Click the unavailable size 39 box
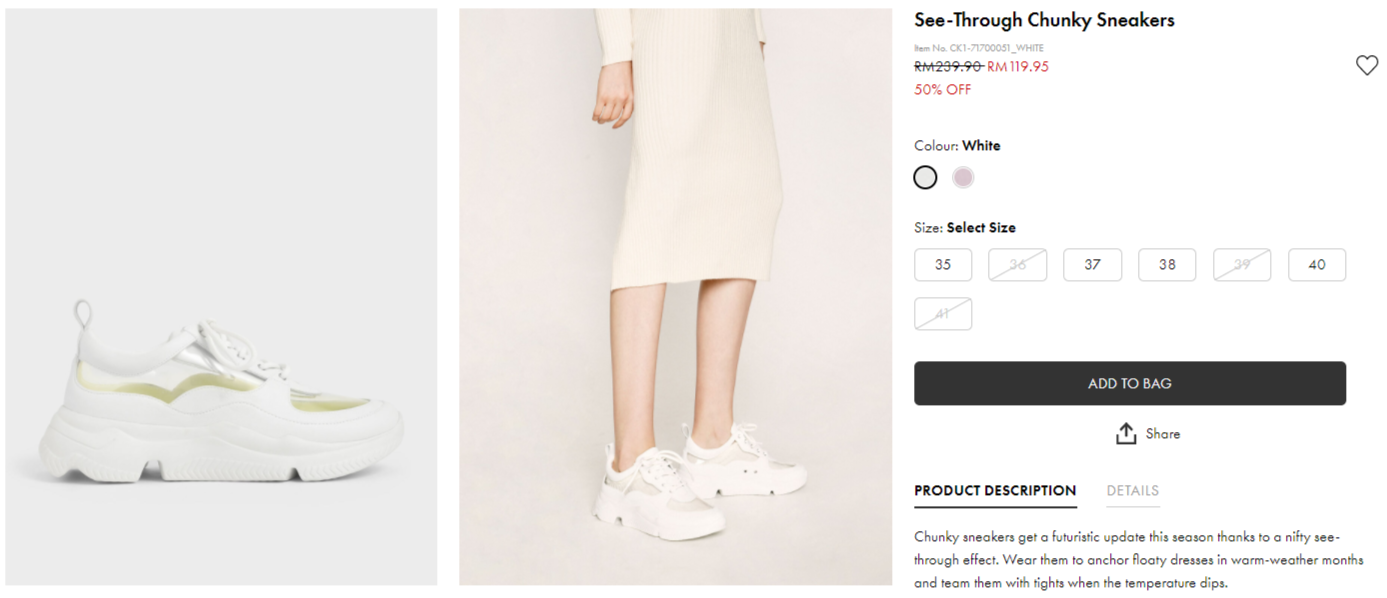1387x598 pixels. click(1242, 265)
